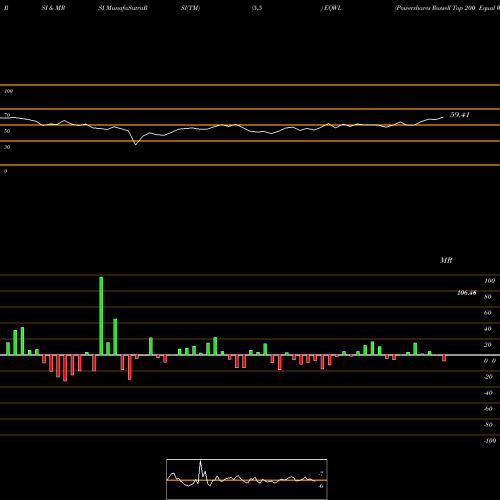Click the RSI axis label 50
The width and height of the screenshot is (500, 500).
[x=7, y=131]
